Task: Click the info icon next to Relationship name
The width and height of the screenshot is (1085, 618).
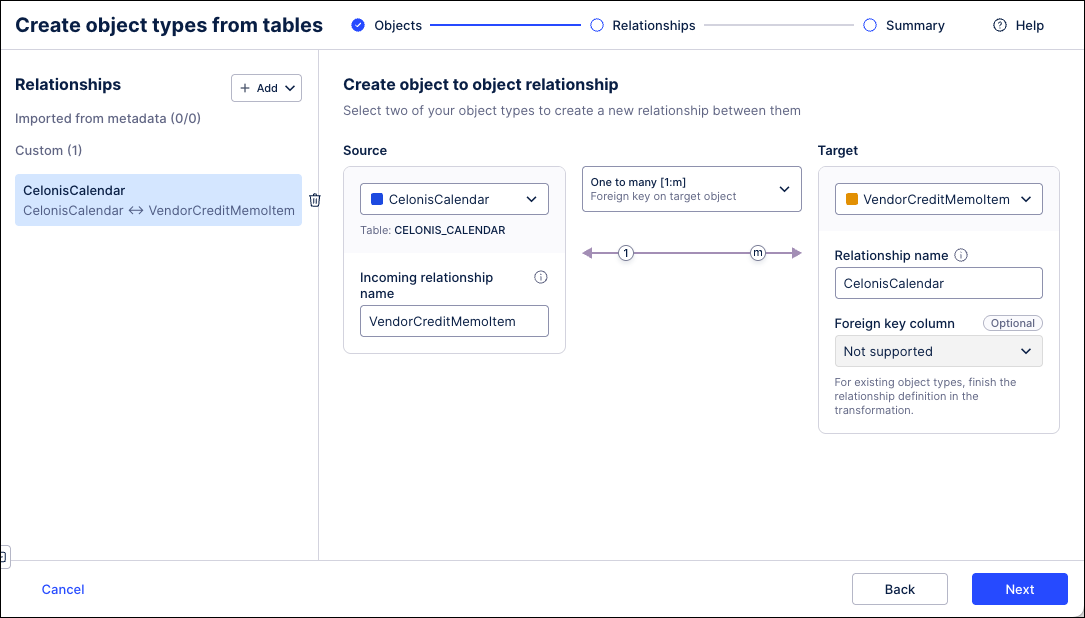Action: click(961, 255)
